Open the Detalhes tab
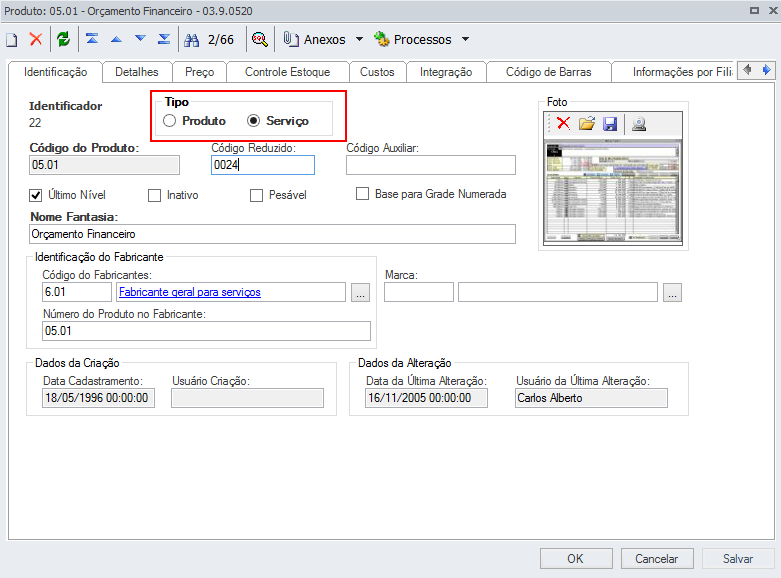This screenshot has height=578, width=781. point(137,72)
